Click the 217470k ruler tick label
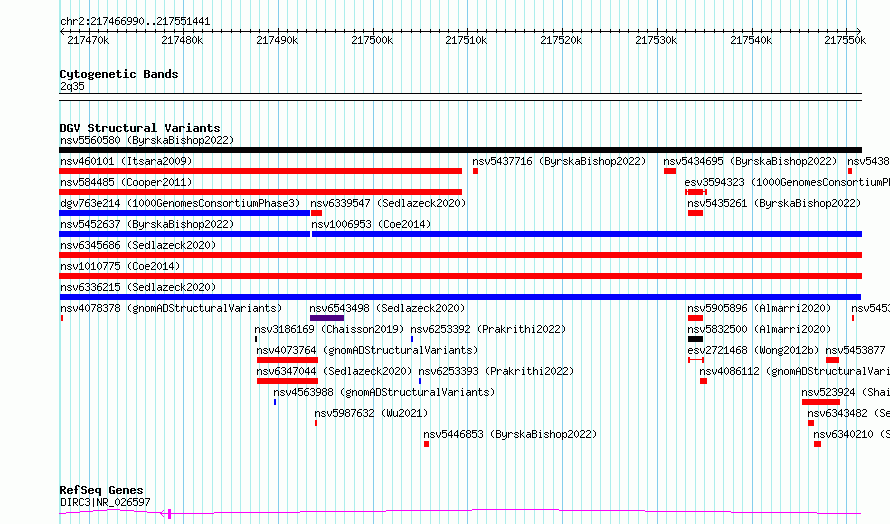 [88, 40]
